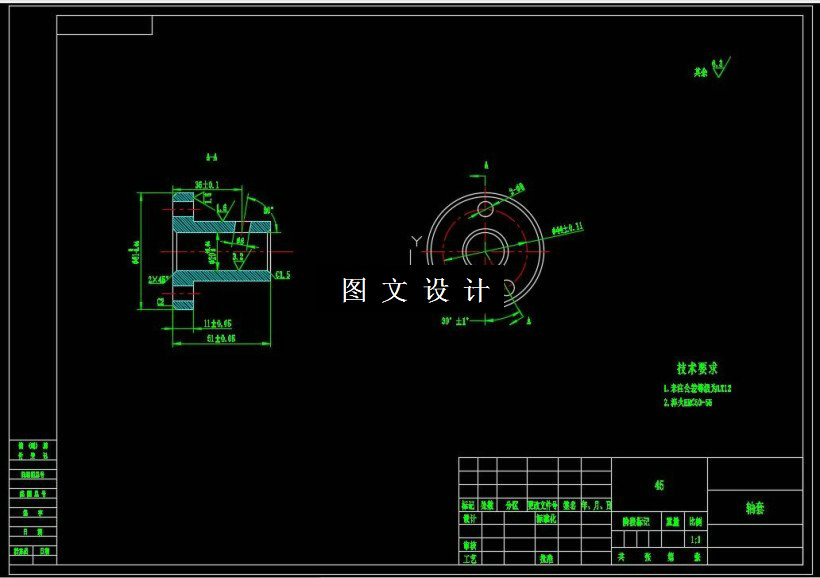Click the 'C2' chamfer note
820x578 pixels.
161,301
